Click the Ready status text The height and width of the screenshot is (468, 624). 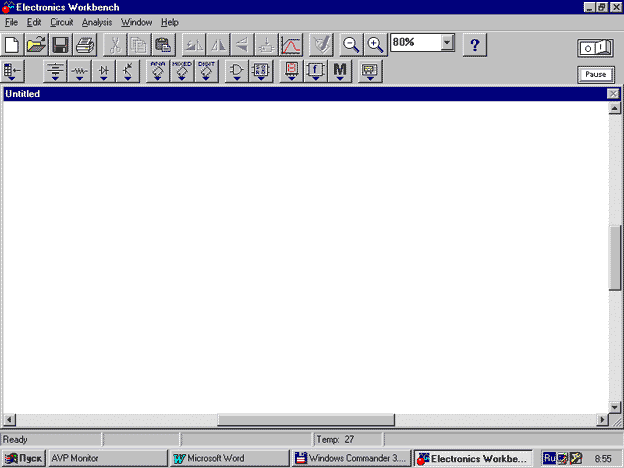(x=15, y=440)
